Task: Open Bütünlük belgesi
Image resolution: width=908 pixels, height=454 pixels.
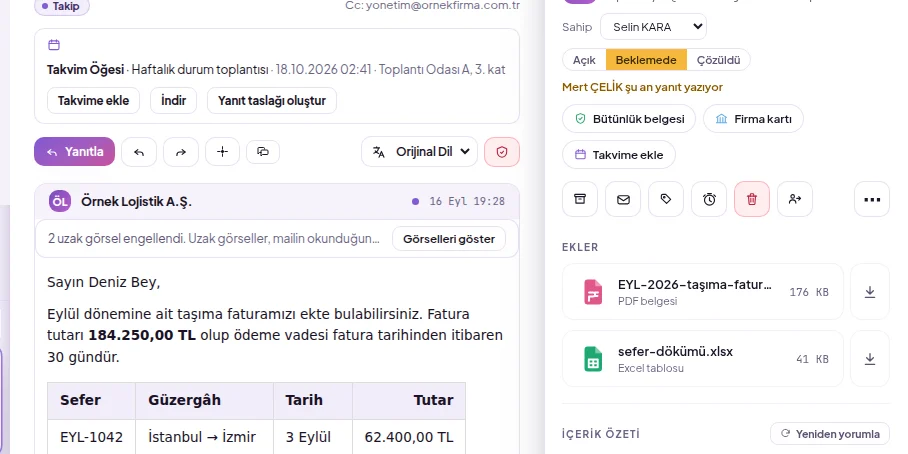Action: [629, 119]
